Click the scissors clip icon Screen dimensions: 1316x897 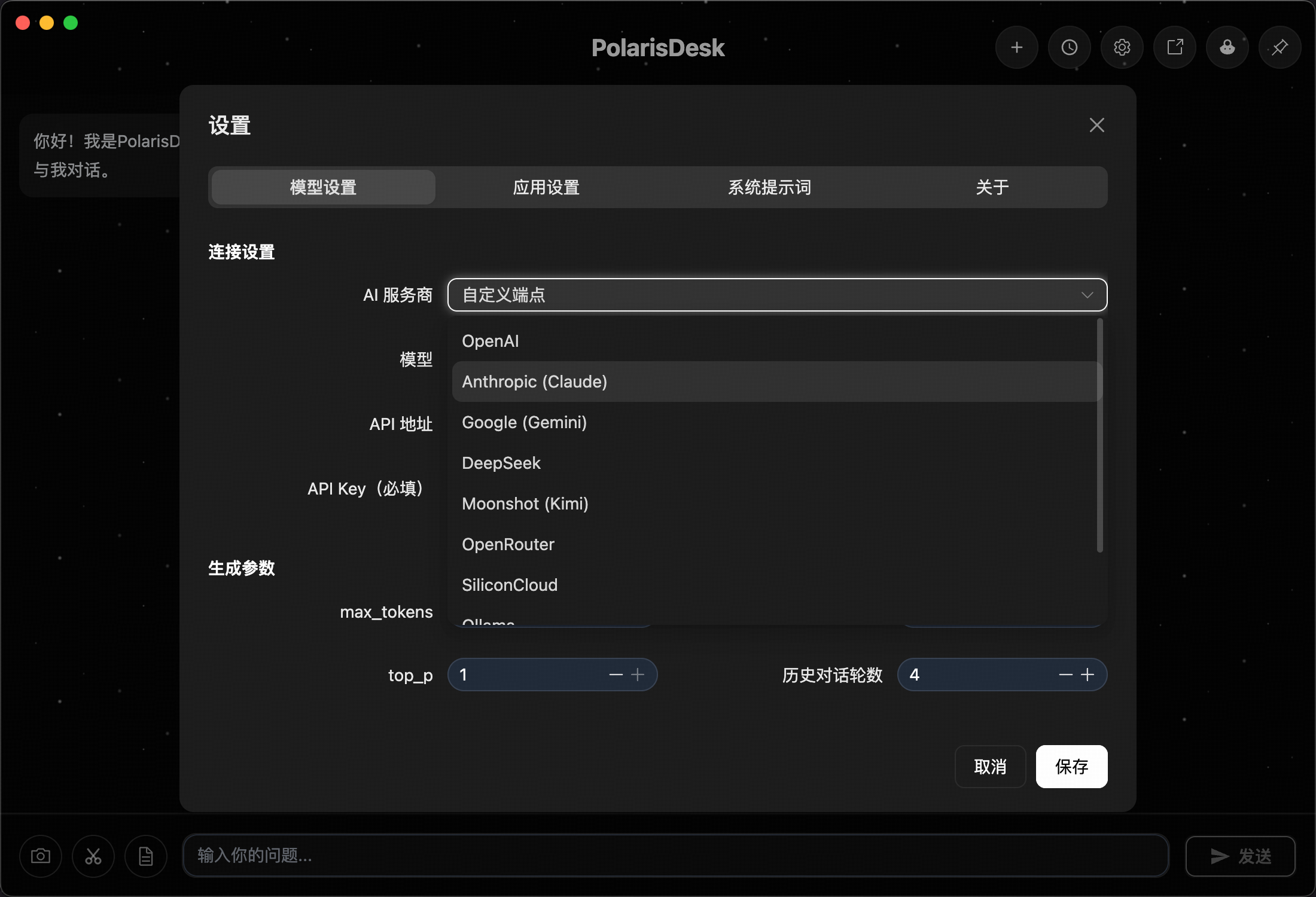93,856
